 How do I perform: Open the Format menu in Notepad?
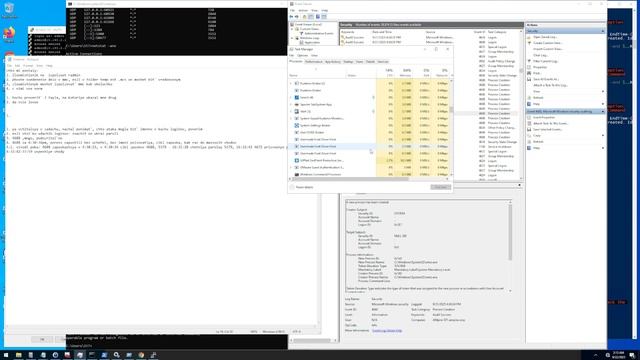[x=28, y=66]
